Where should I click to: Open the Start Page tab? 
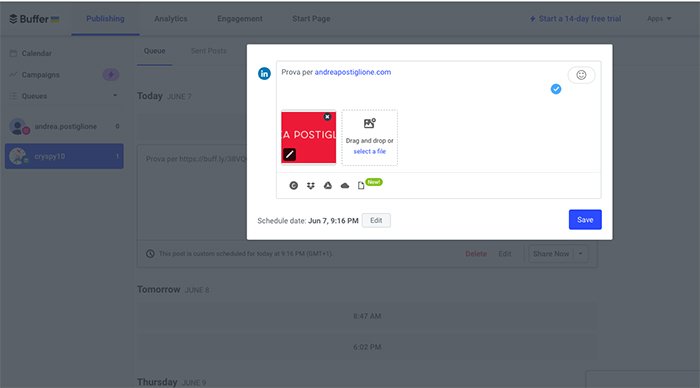coord(311,19)
